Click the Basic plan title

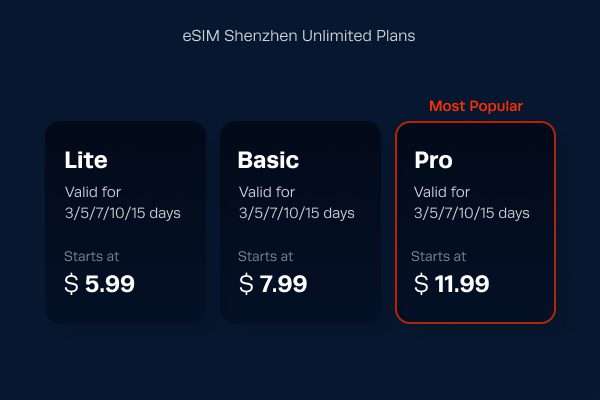point(268,160)
